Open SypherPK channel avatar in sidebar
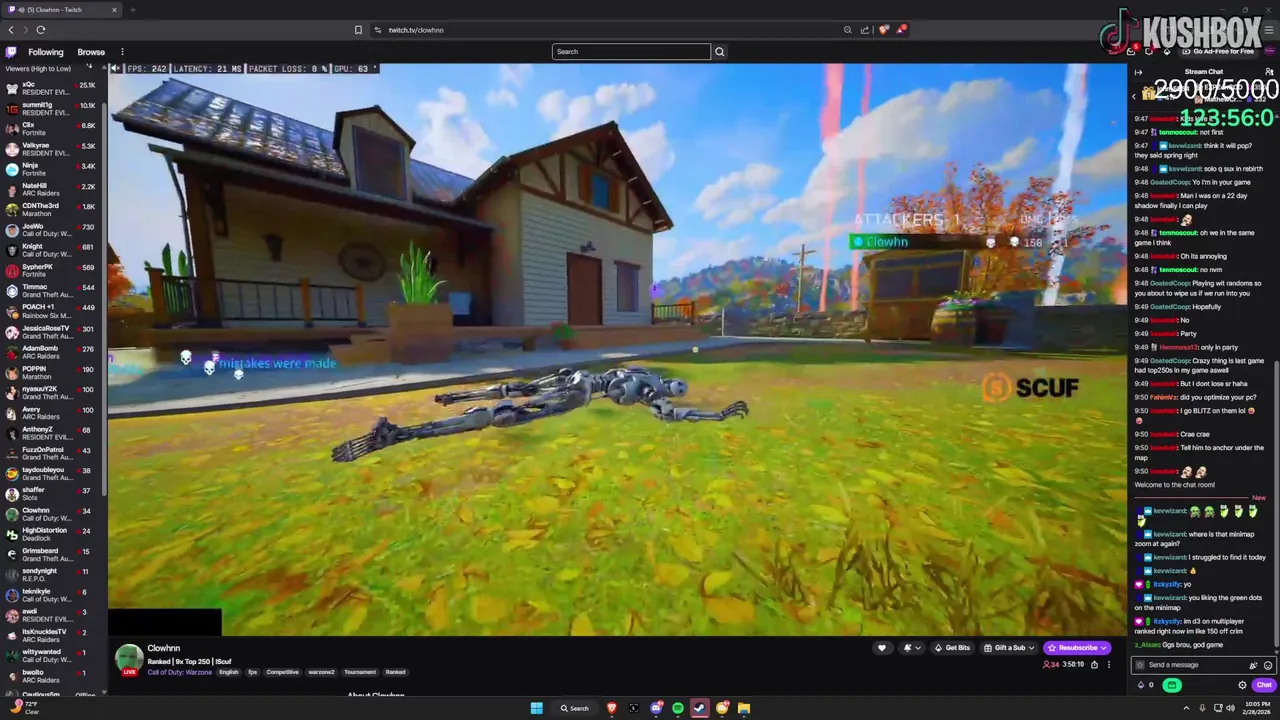Image resolution: width=1280 pixels, height=720 pixels. 12,271
